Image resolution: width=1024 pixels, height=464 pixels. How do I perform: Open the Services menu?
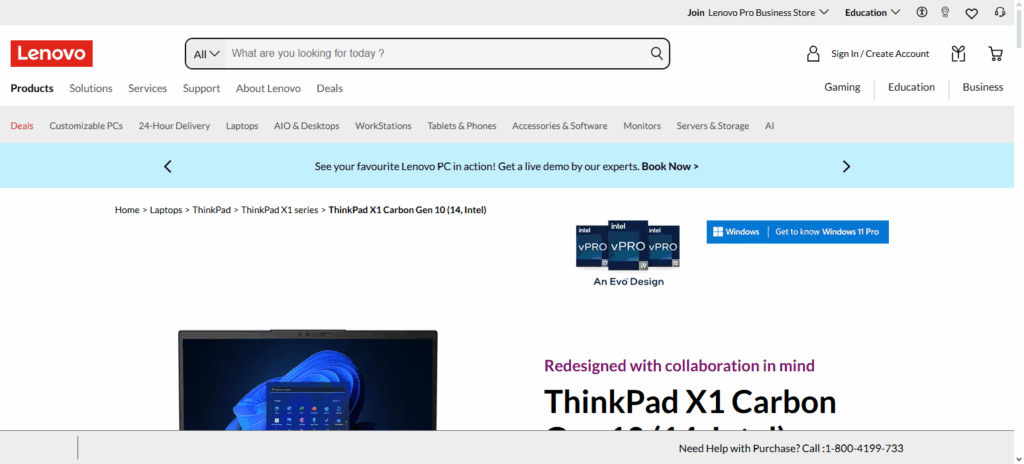[x=148, y=88]
